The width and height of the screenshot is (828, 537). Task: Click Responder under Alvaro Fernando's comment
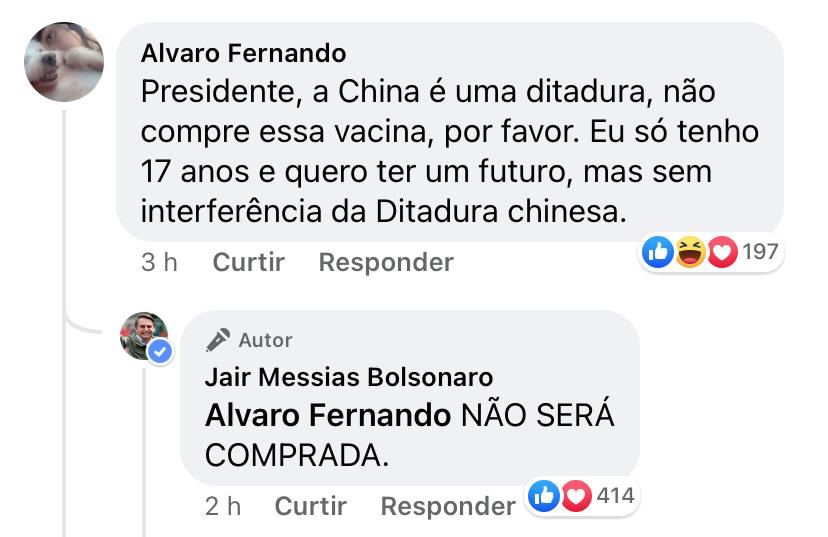(x=386, y=262)
